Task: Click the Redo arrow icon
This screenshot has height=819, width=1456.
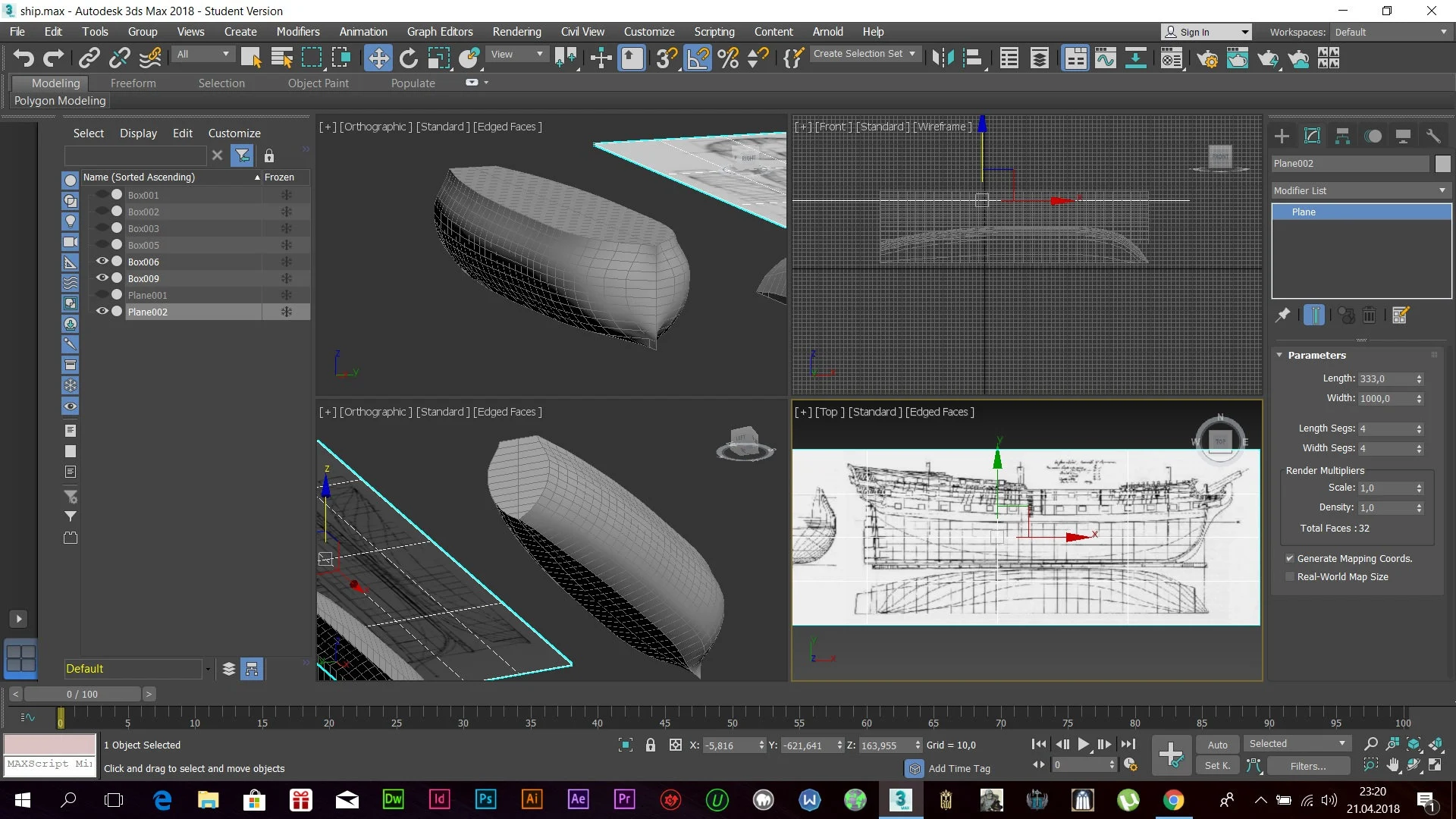Action: click(54, 58)
